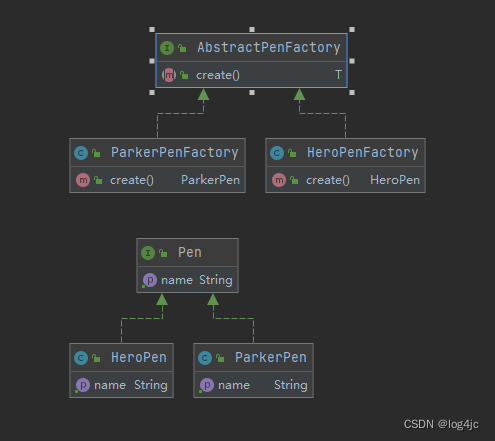495x441 pixels.
Task: Click the property icon in Pen node
Action: point(150,280)
